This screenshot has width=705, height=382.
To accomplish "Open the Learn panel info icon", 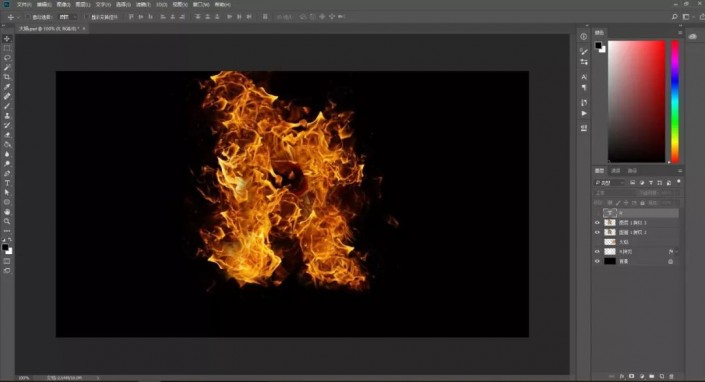I will coord(584,36).
